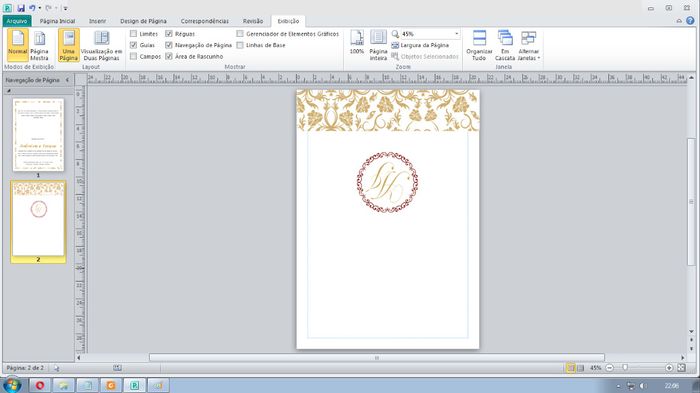Open the 45% zoom combo box dropdown
The image size is (700, 393).
[x=456, y=34]
